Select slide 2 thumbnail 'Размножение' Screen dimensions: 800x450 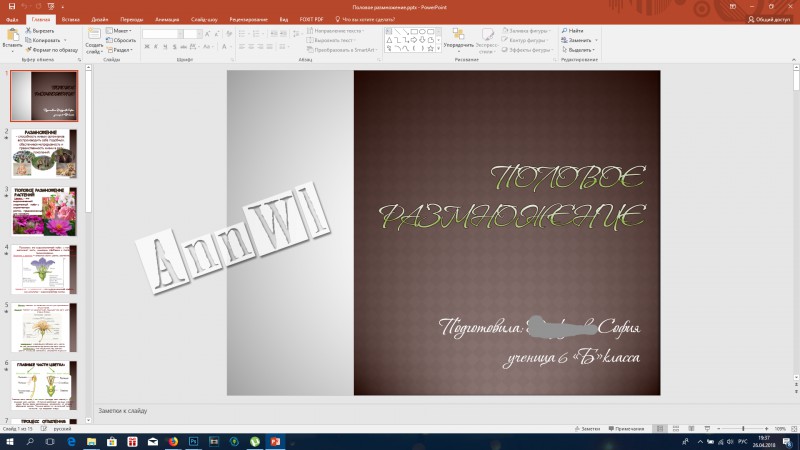44,153
